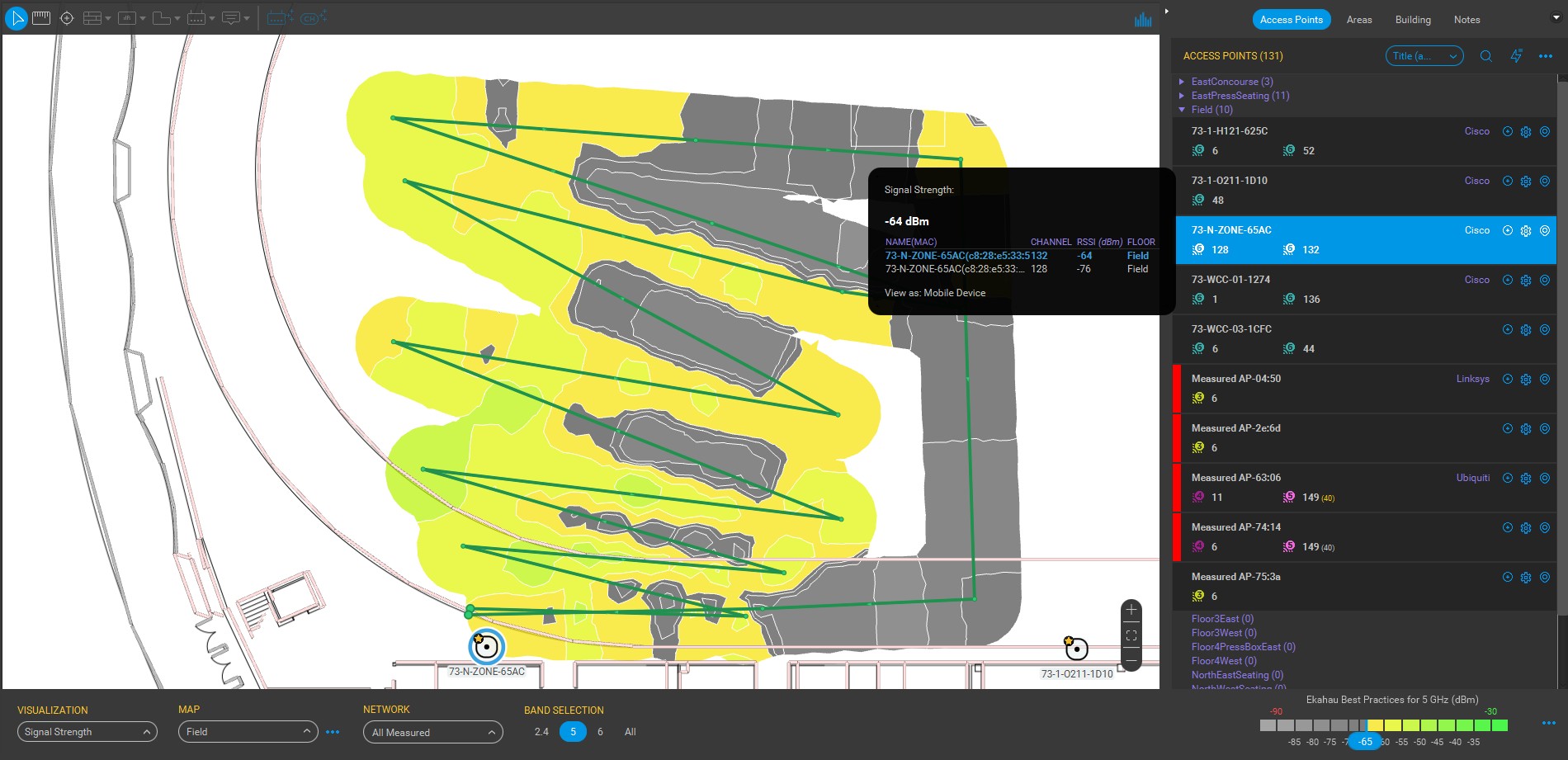This screenshot has width=1568, height=760.
Task: Select All bands option
Action: [x=630, y=732]
